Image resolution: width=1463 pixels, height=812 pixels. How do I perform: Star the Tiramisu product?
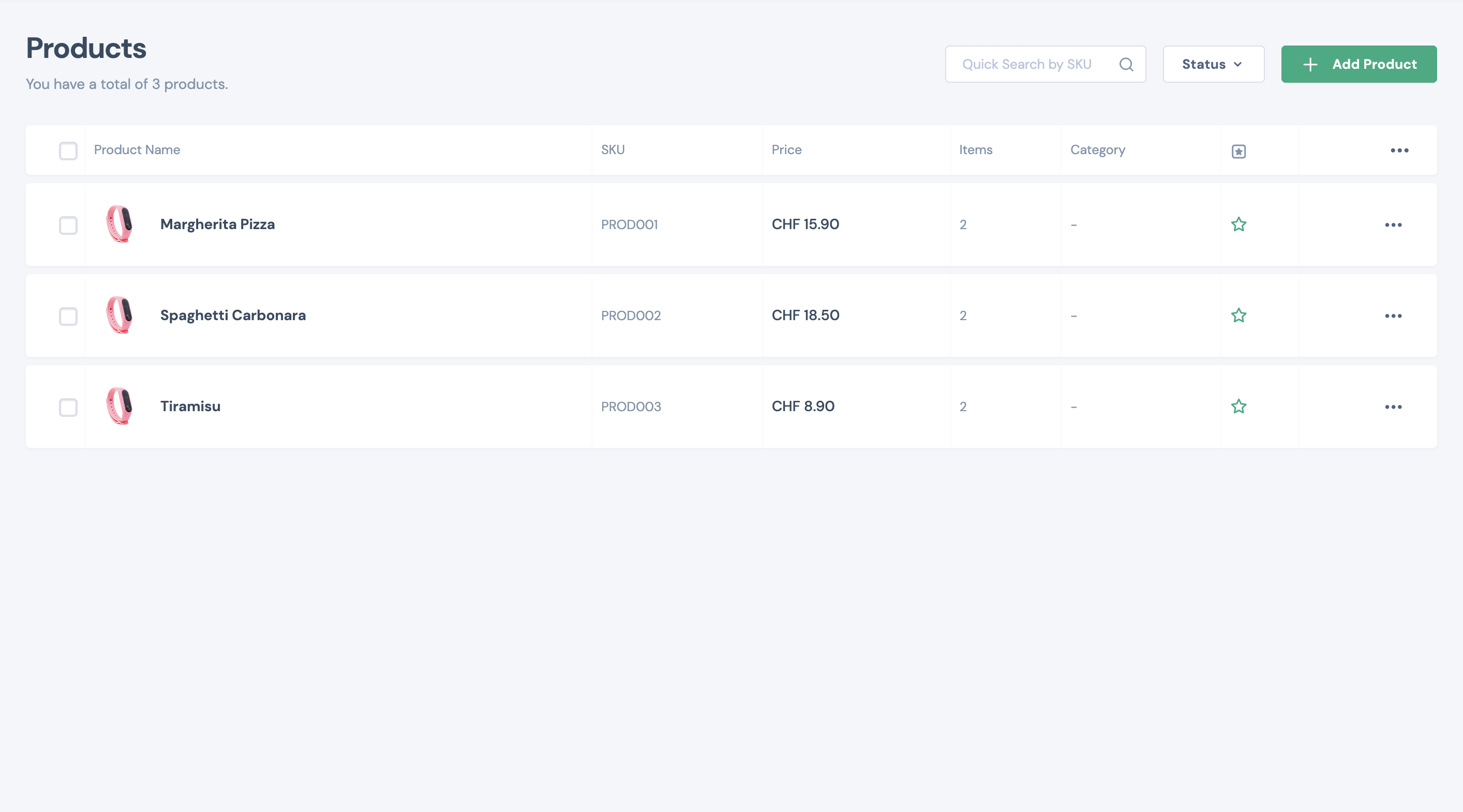coord(1238,407)
